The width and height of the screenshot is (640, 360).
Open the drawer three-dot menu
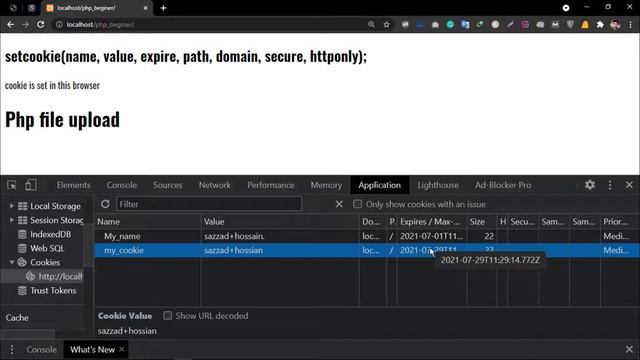pos(12,349)
